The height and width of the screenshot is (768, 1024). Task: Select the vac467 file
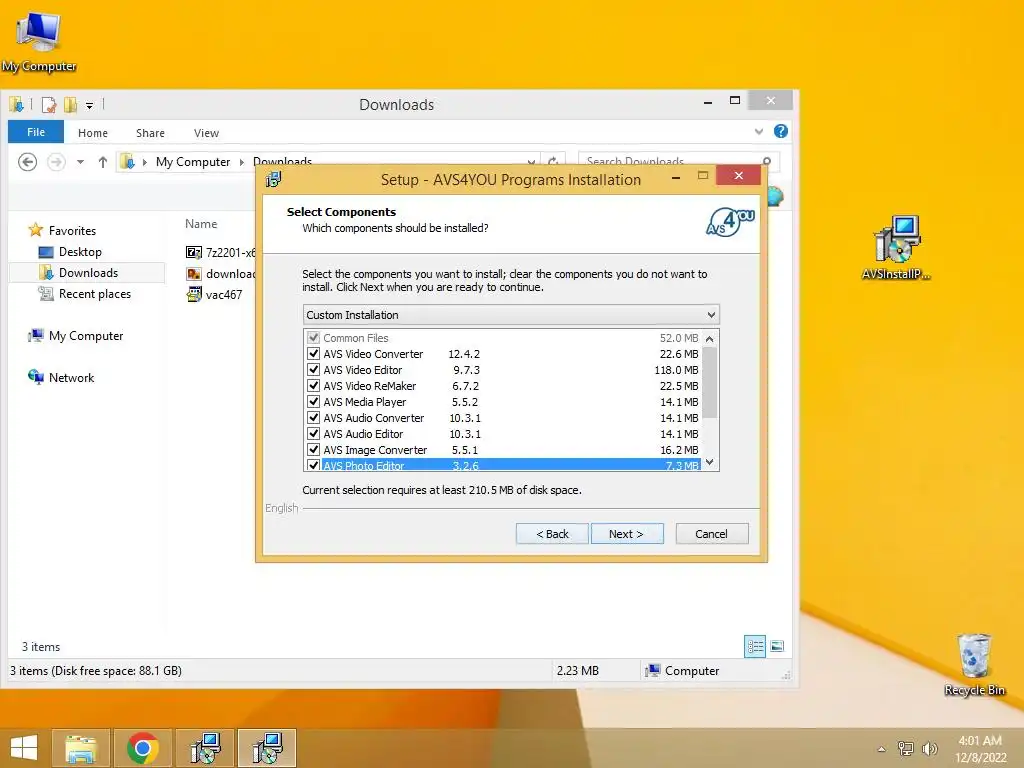pos(214,295)
